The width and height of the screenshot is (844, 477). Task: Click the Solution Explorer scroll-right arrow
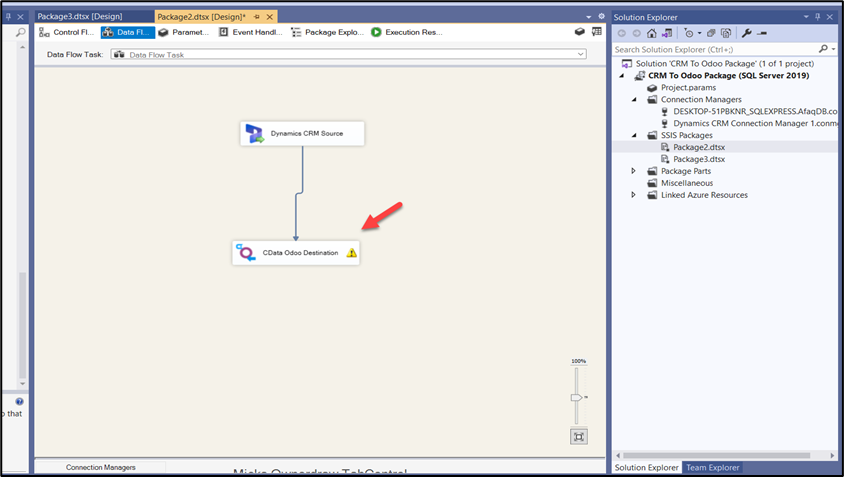(833, 455)
